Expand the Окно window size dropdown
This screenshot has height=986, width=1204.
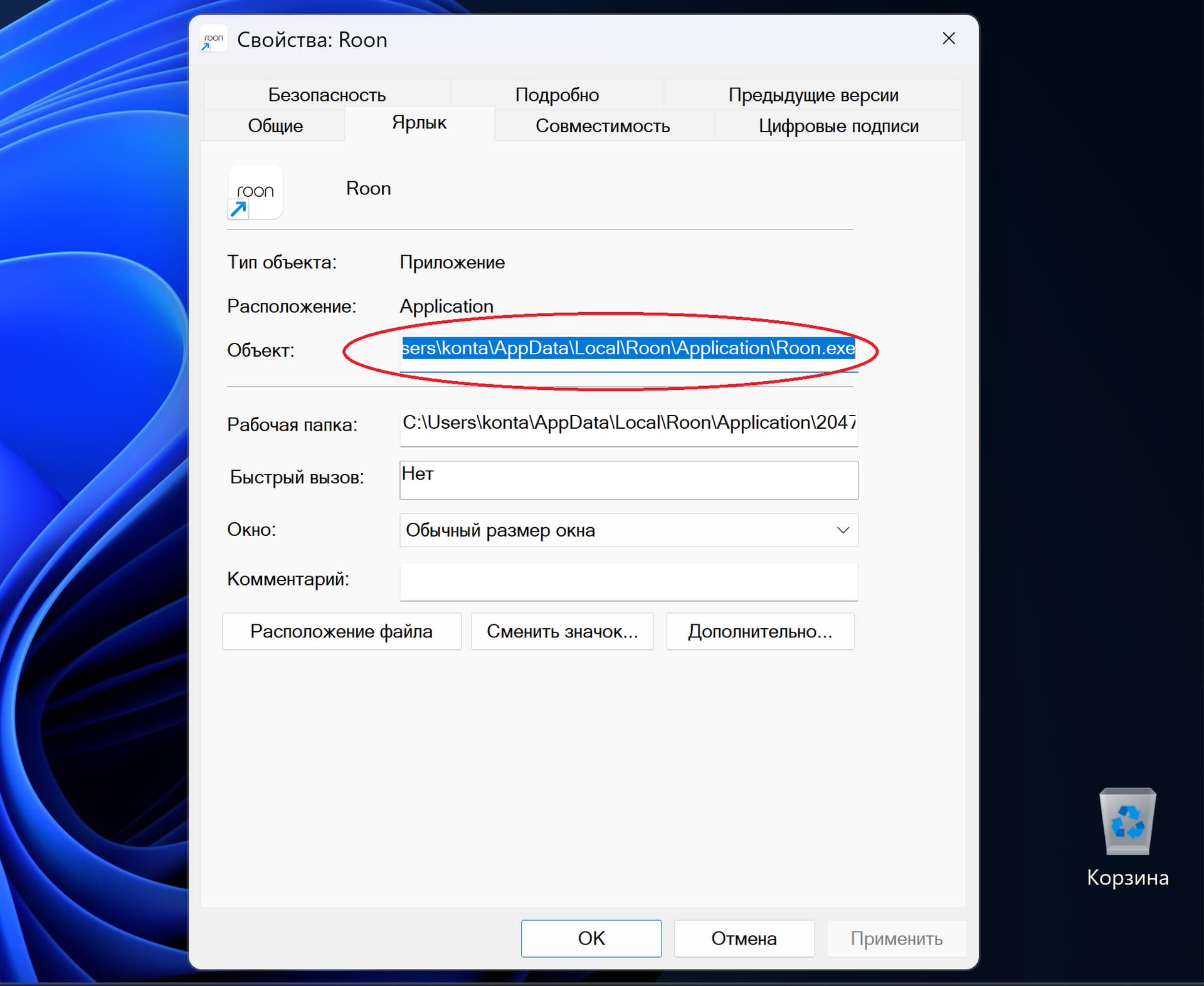(x=628, y=530)
